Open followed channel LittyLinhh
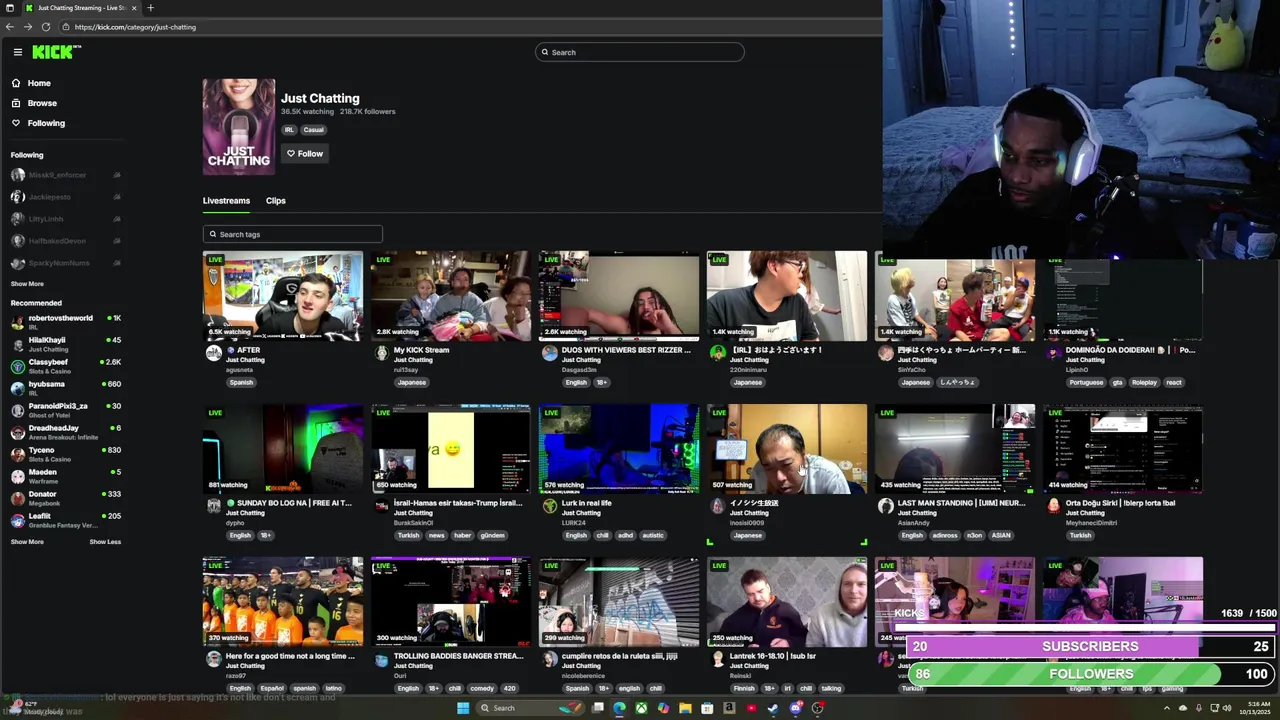The width and height of the screenshot is (1280, 720). tap(66, 219)
